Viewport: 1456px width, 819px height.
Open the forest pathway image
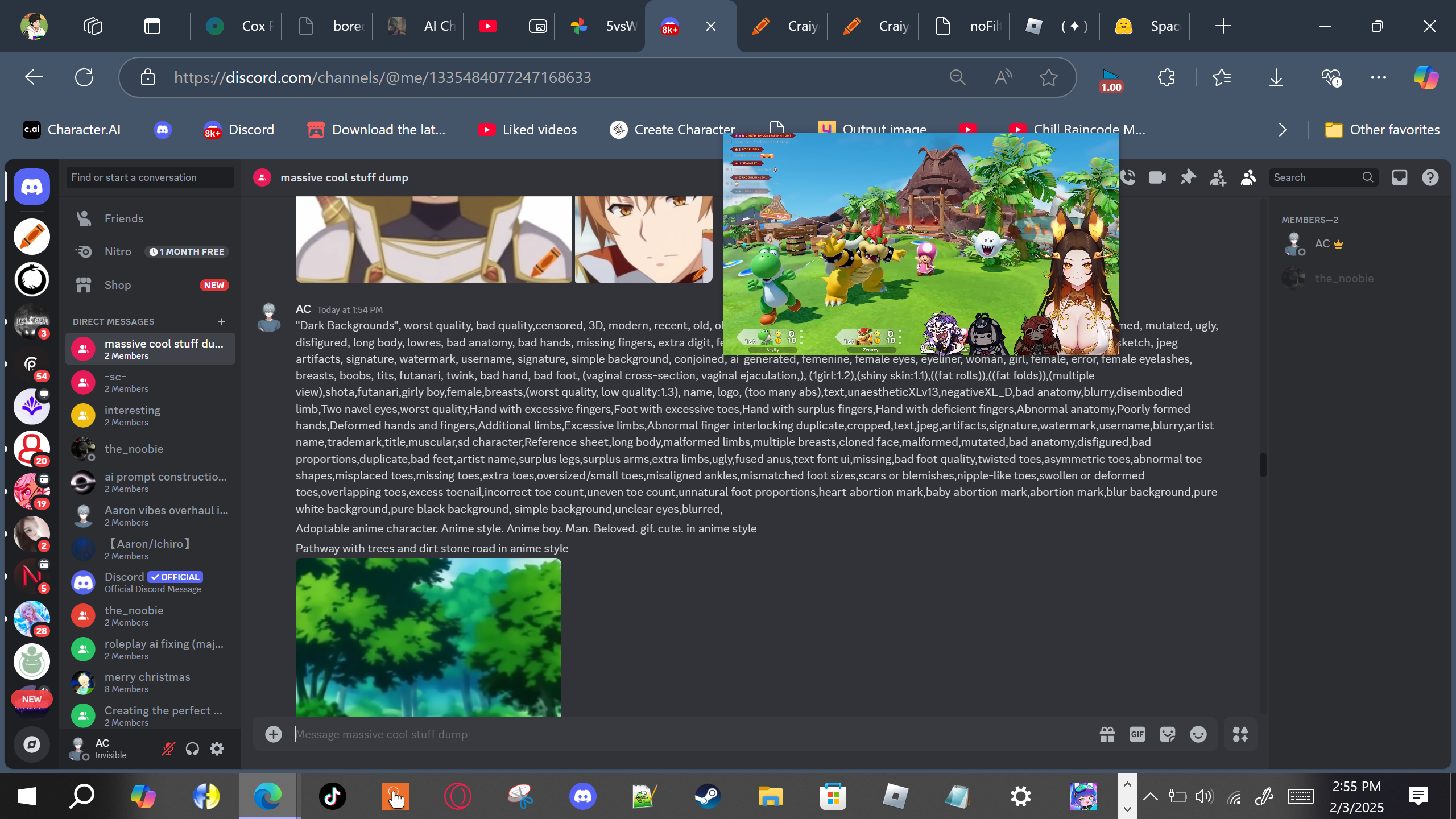(428, 637)
